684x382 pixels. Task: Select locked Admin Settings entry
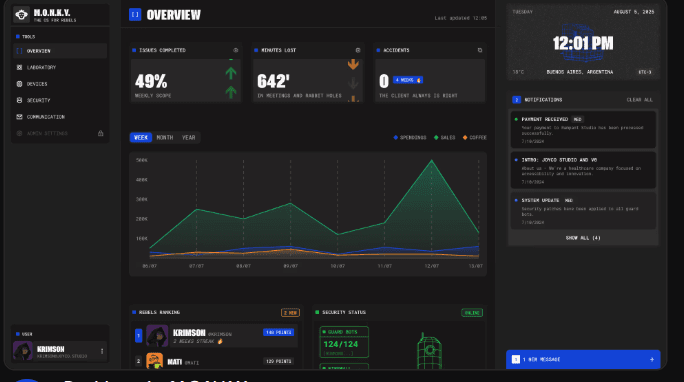coord(60,133)
